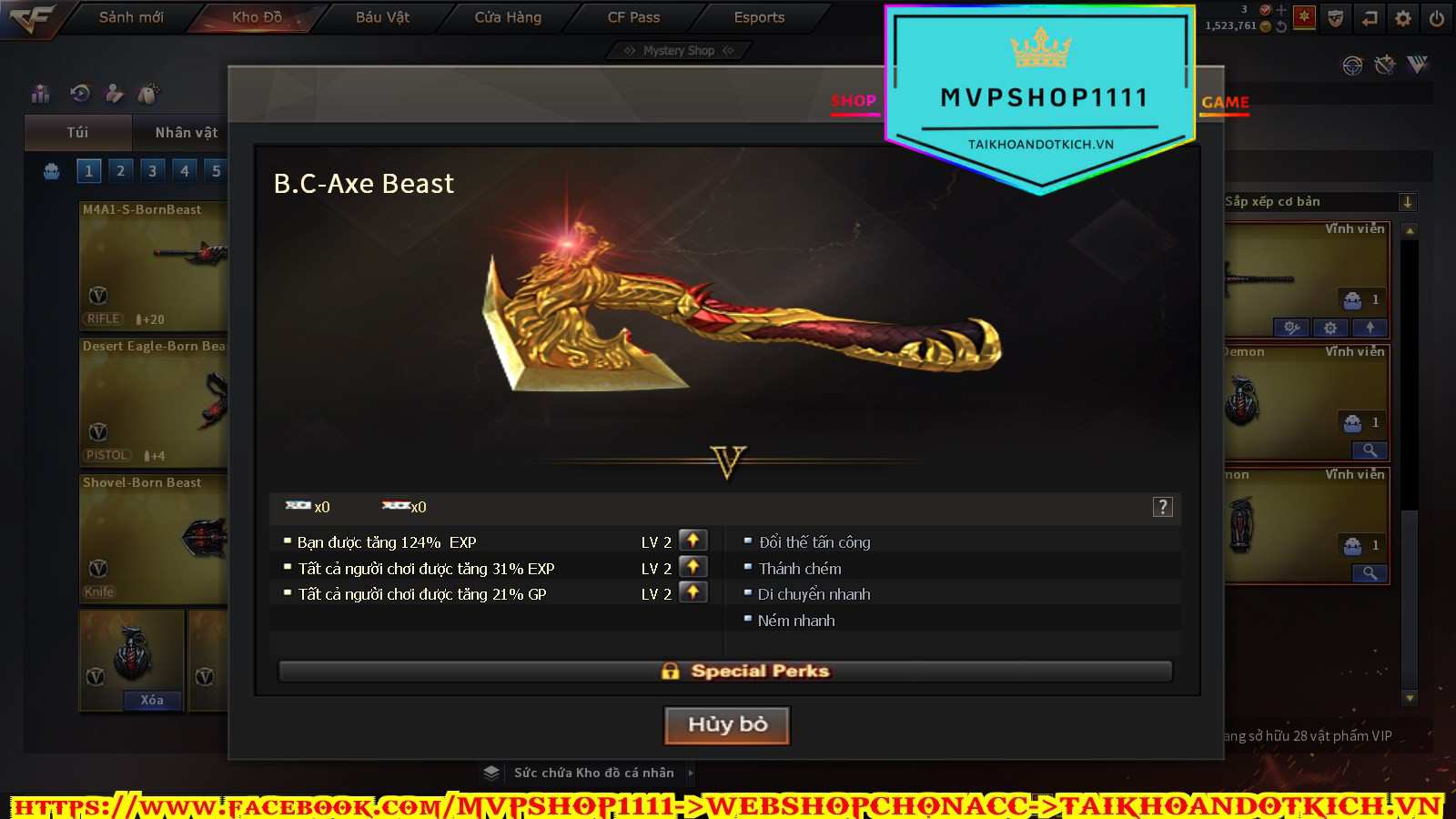This screenshot has width=1456, height=819.
Task: Select bag slot number 4
Action: point(185,170)
